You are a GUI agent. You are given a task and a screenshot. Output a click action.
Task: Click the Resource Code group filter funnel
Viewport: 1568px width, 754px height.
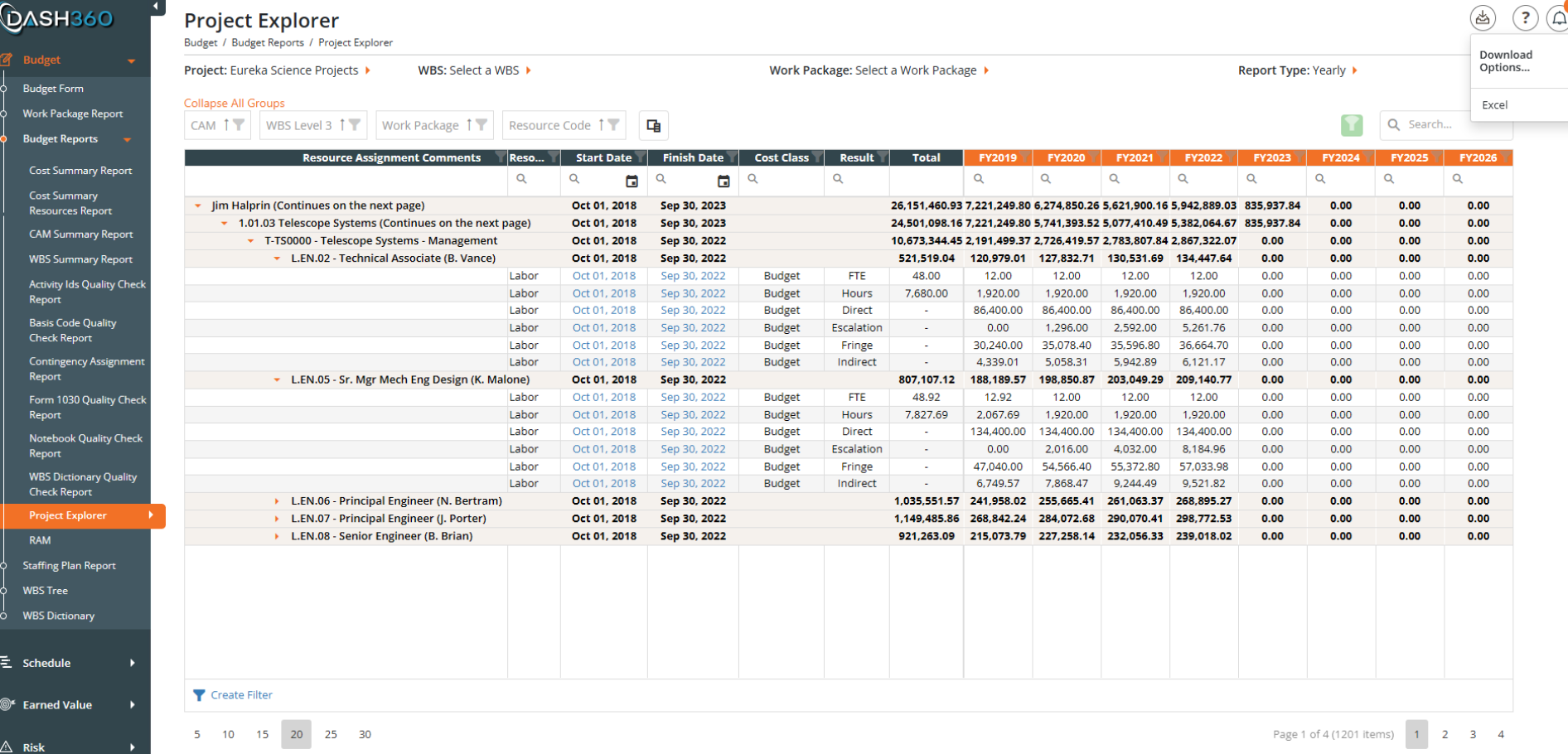coord(613,124)
